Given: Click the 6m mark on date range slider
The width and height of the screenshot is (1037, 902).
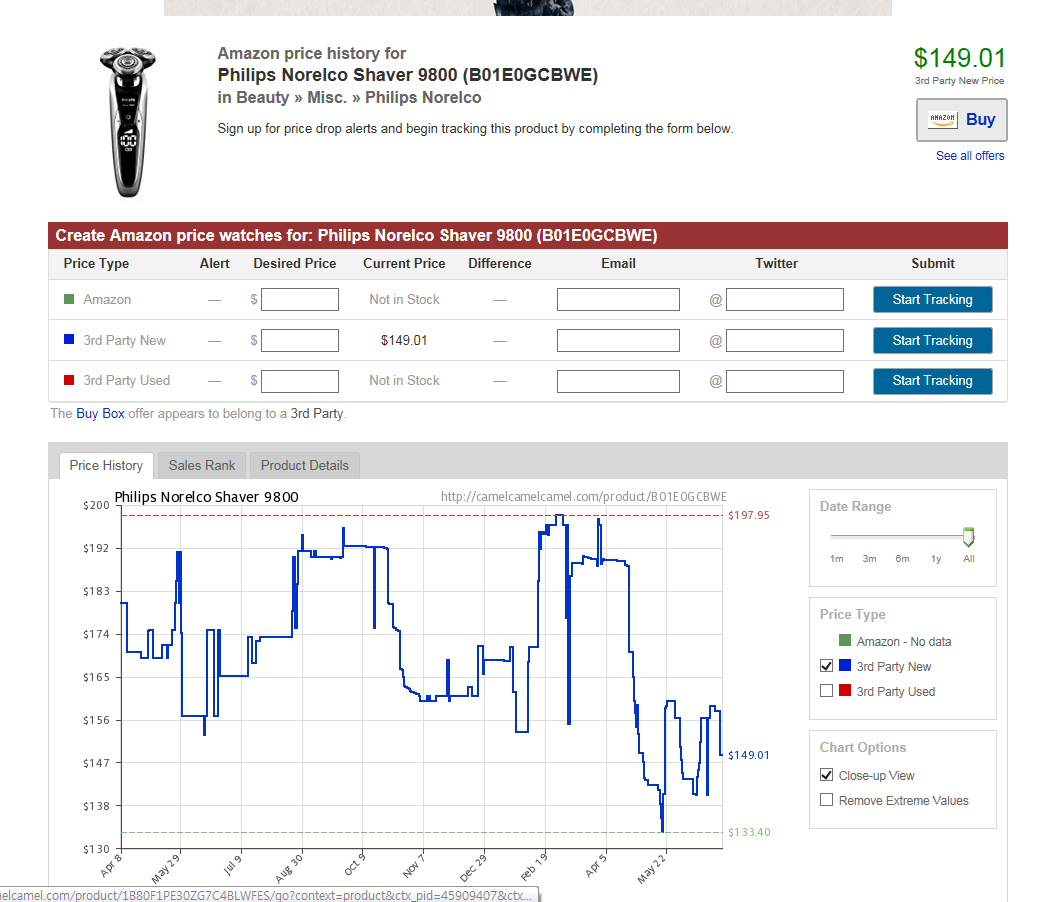Looking at the screenshot, I should [x=902, y=558].
